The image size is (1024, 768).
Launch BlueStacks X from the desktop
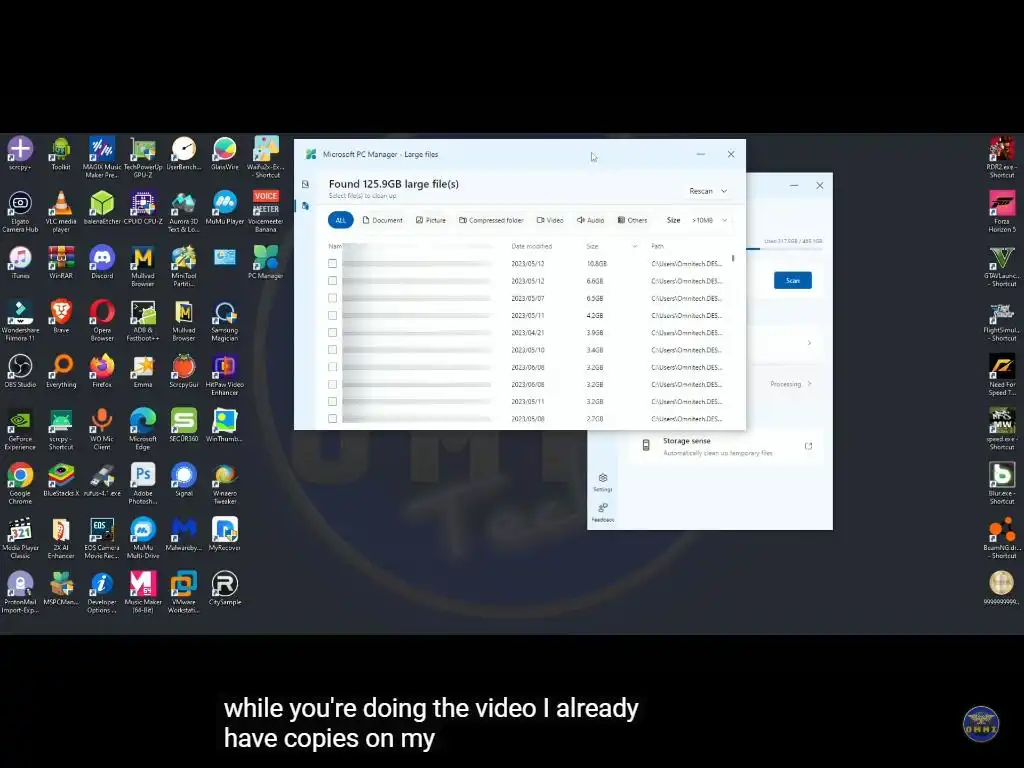[x=61, y=480]
